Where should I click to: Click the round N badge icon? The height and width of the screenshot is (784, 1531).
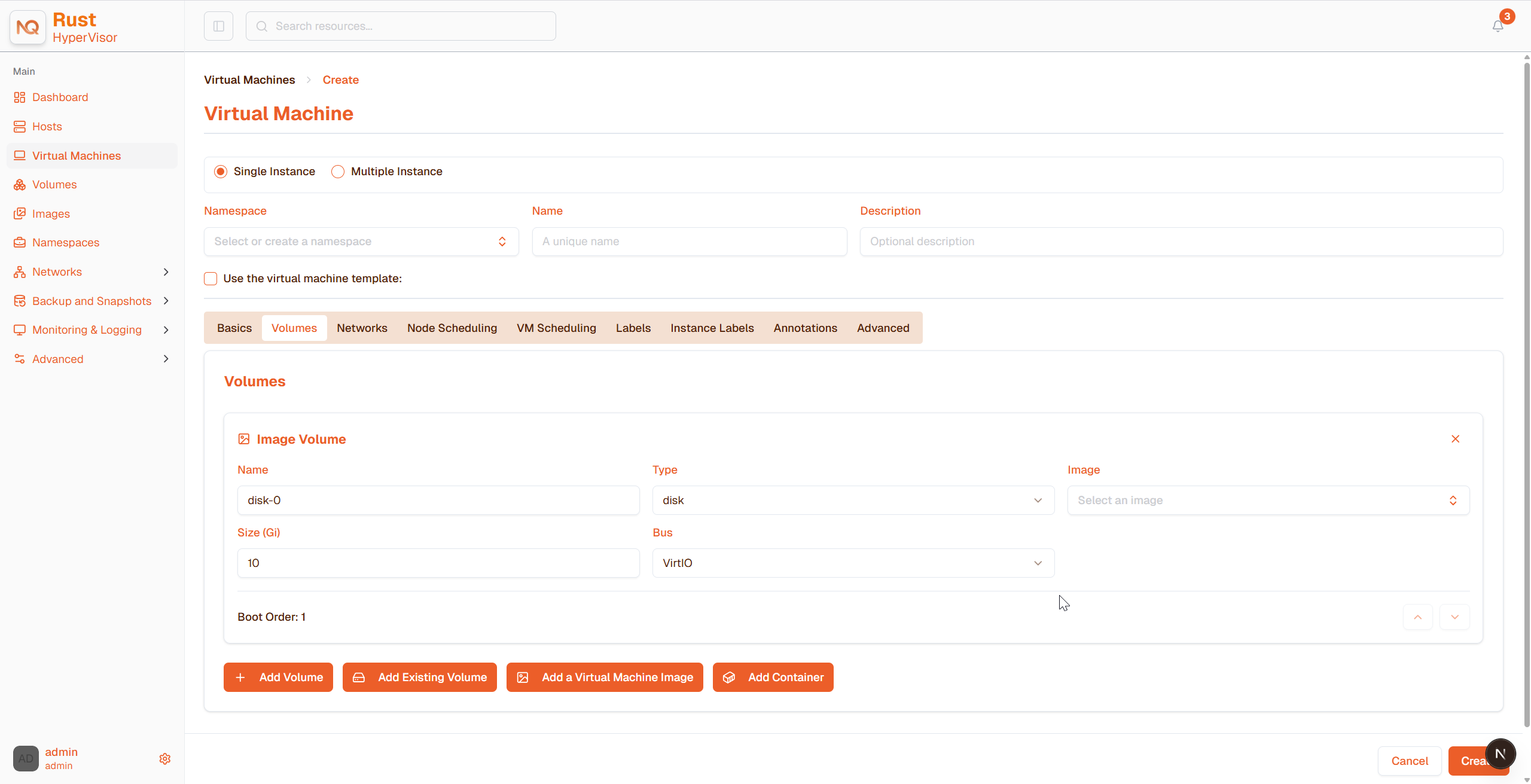(x=1500, y=754)
